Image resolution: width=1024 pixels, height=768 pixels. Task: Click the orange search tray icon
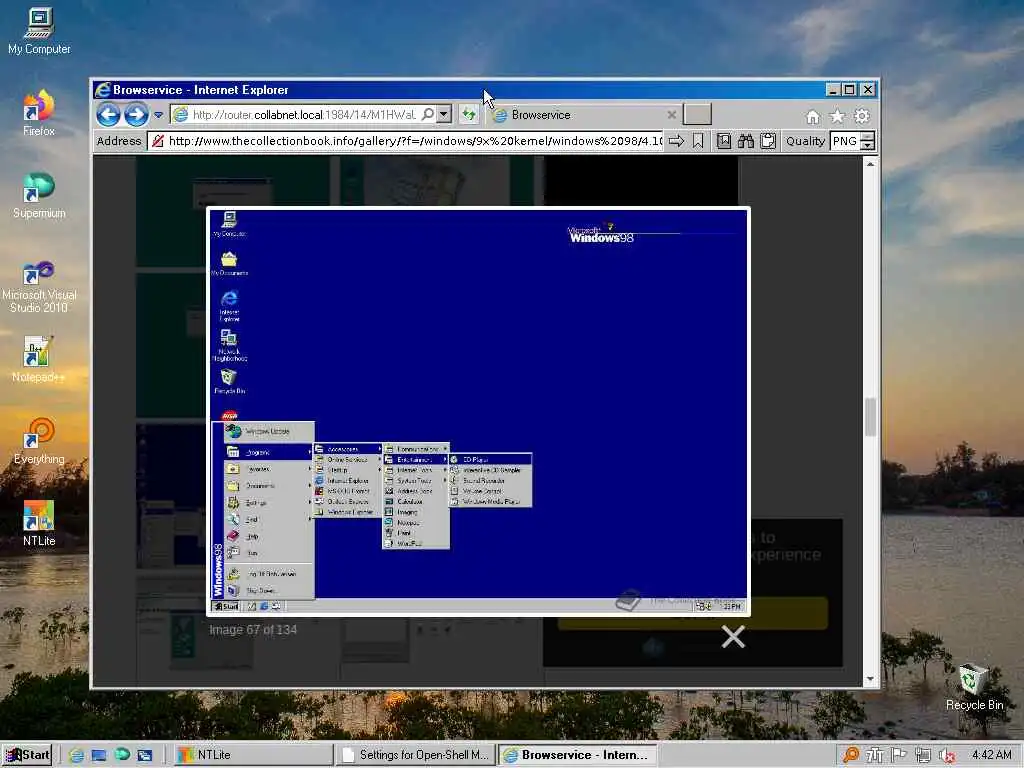point(851,755)
